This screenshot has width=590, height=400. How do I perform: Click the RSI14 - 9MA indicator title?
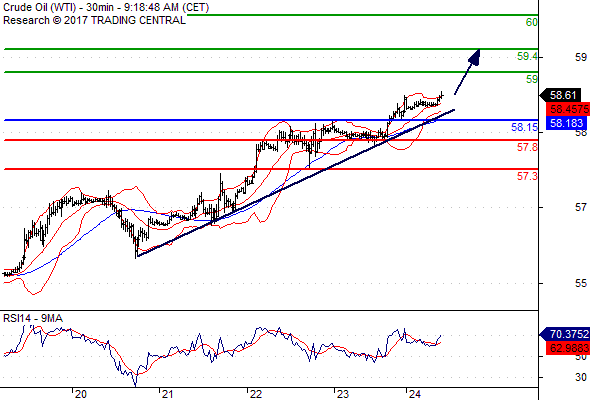pos(33,318)
